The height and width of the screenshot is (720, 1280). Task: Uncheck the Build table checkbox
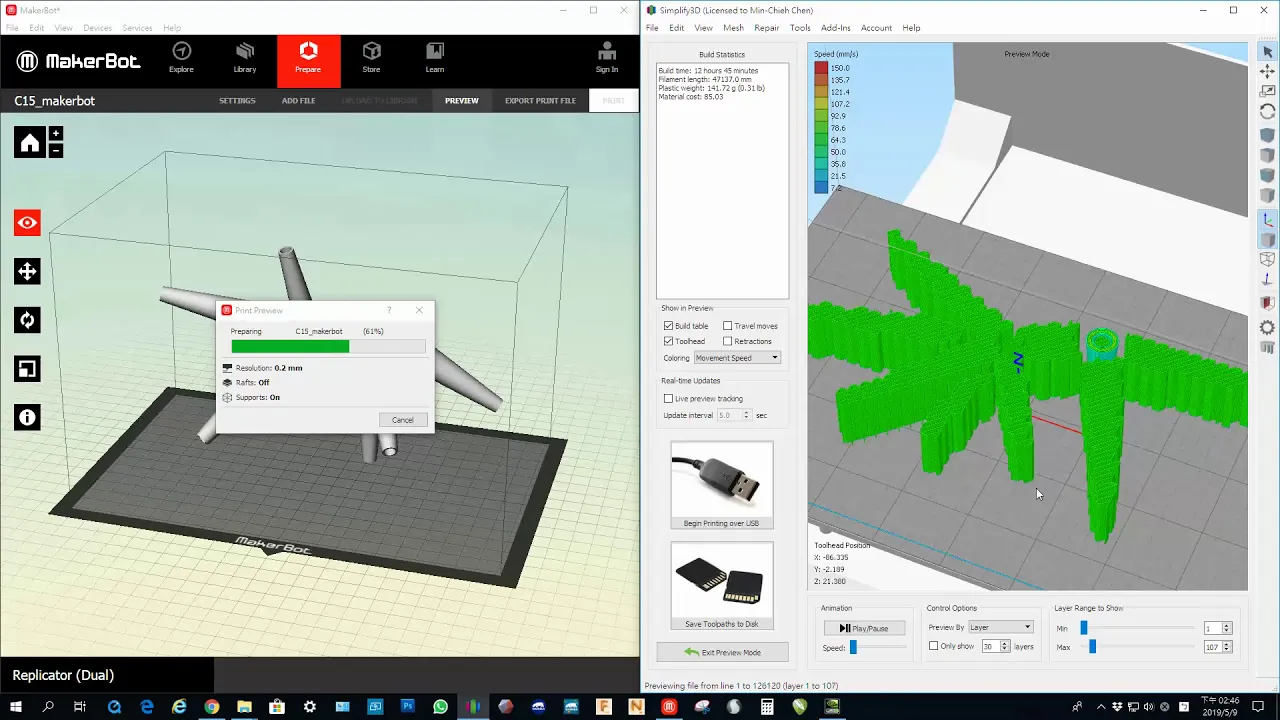point(668,326)
